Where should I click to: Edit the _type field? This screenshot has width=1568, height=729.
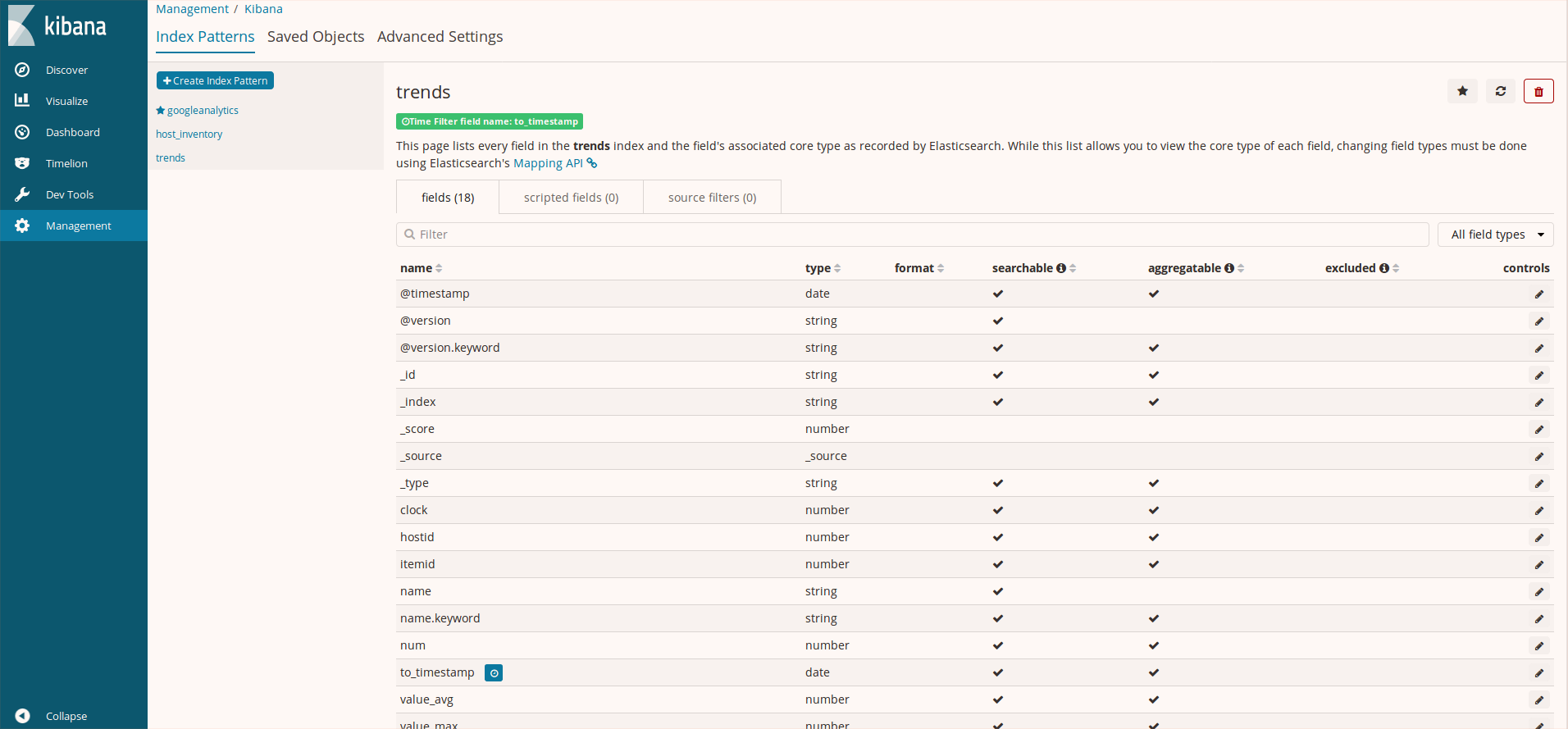[1539, 484]
